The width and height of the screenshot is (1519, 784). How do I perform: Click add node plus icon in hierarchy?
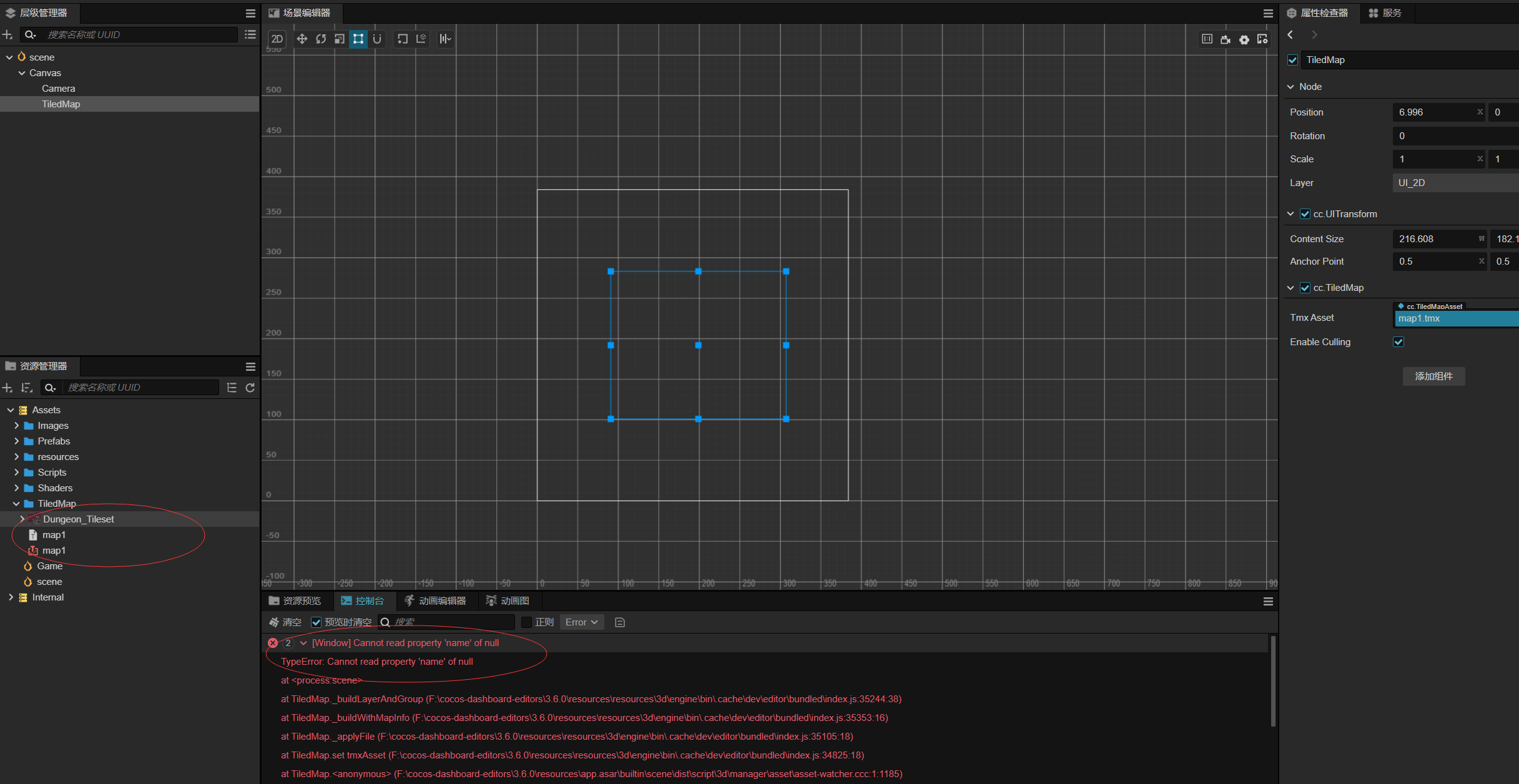click(x=7, y=34)
